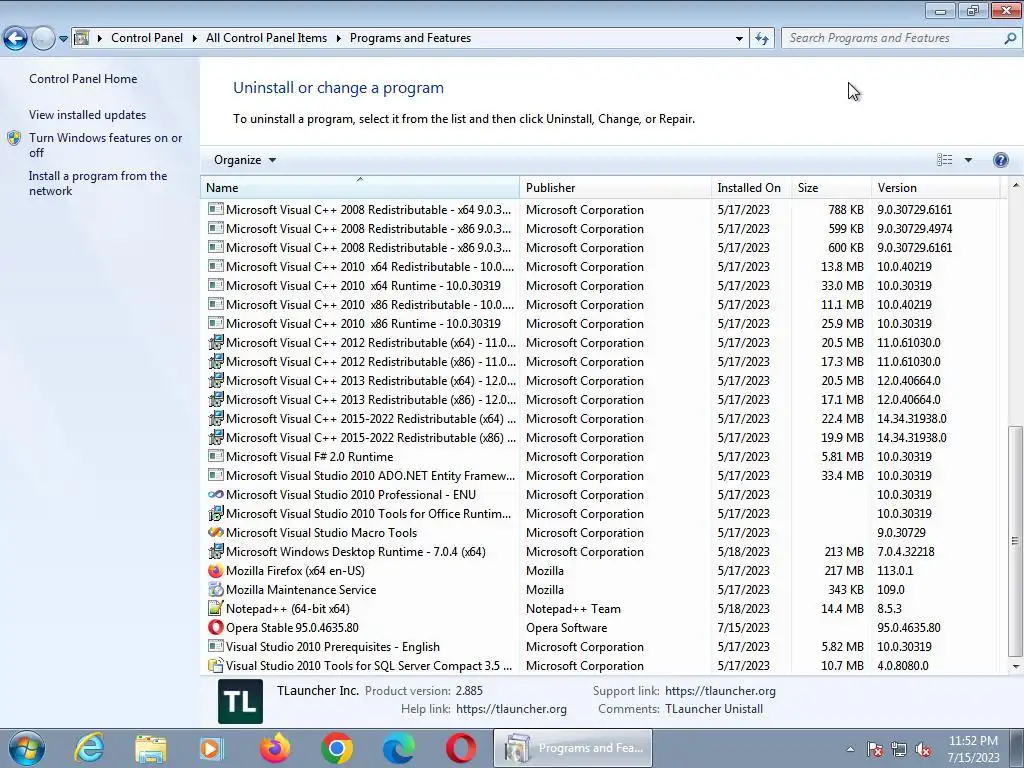Open the recent pages dropdown arrow
Viewport: 1024px width, 768px height.
click(63, 39)
